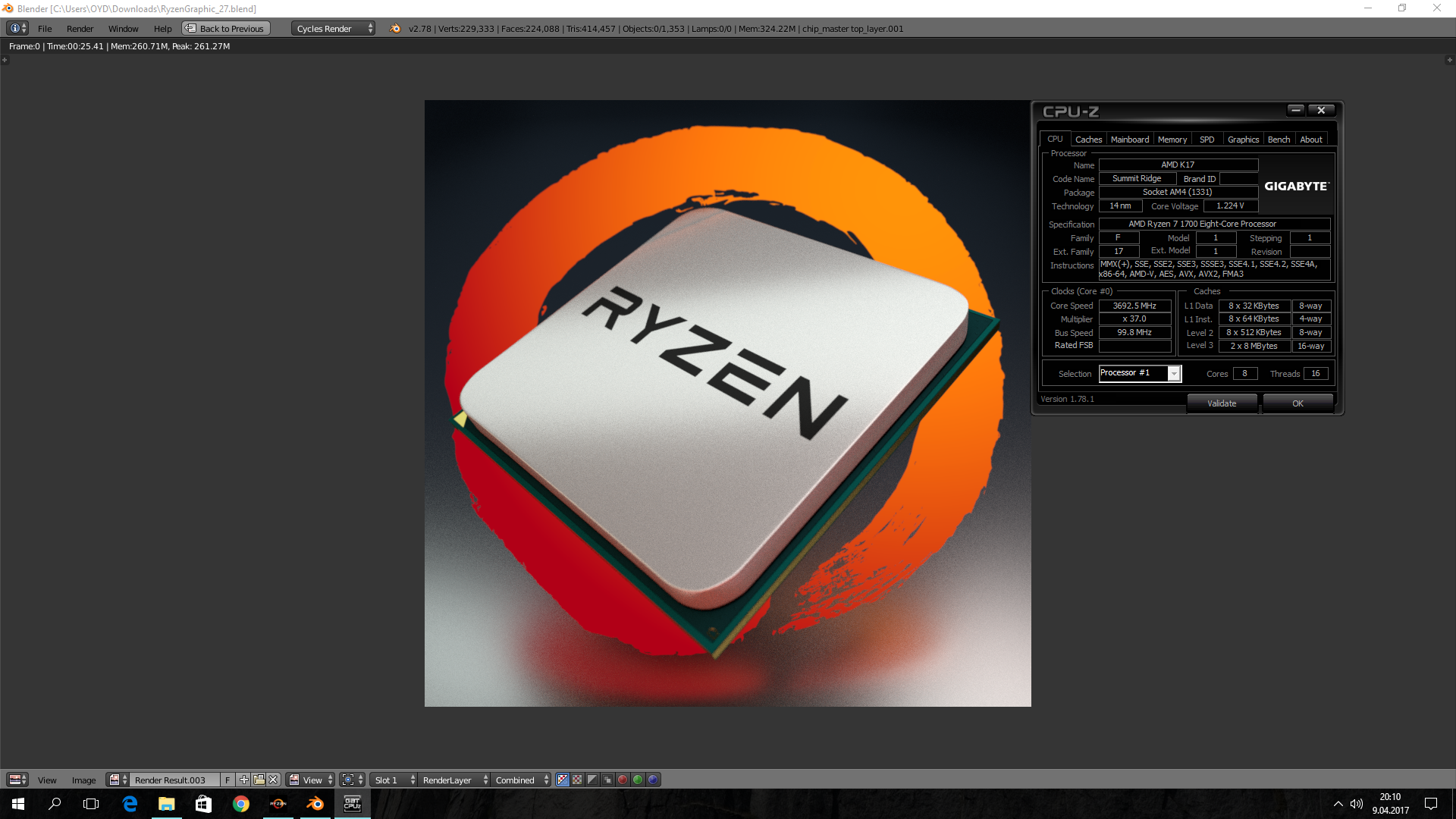This screenshot has width=1456, height=819.
Task: Open the File menu in Blender
Action: 45,29
